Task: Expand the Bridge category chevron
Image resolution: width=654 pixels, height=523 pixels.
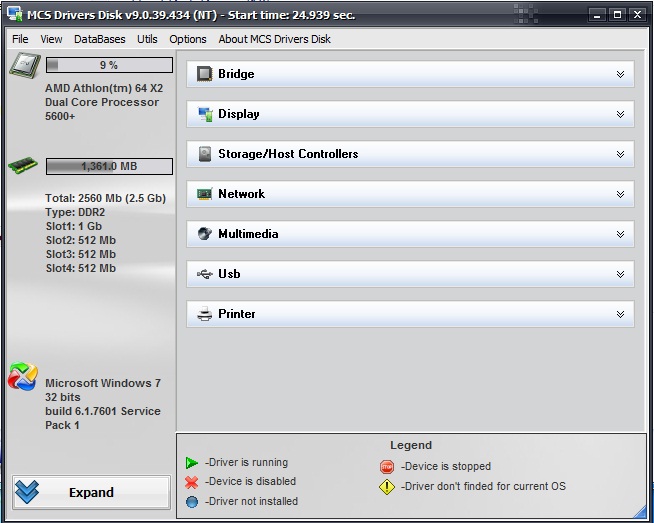Action: 620,74
